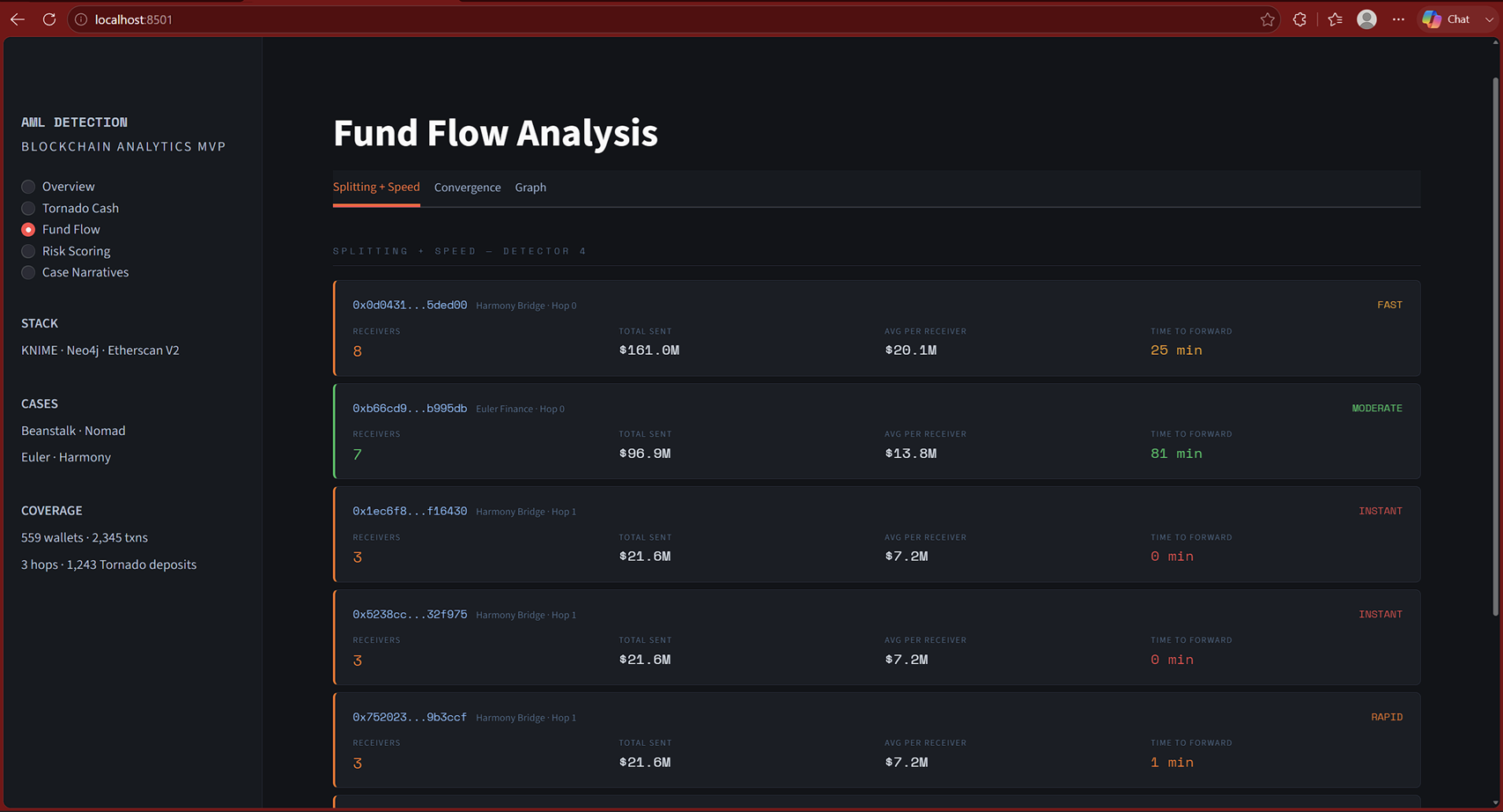The height and width of the screenshot is (812, 1503).
Task: Click the KNIME · Neo4j · Etherscan V2 text
Action: tap(100, 351)
